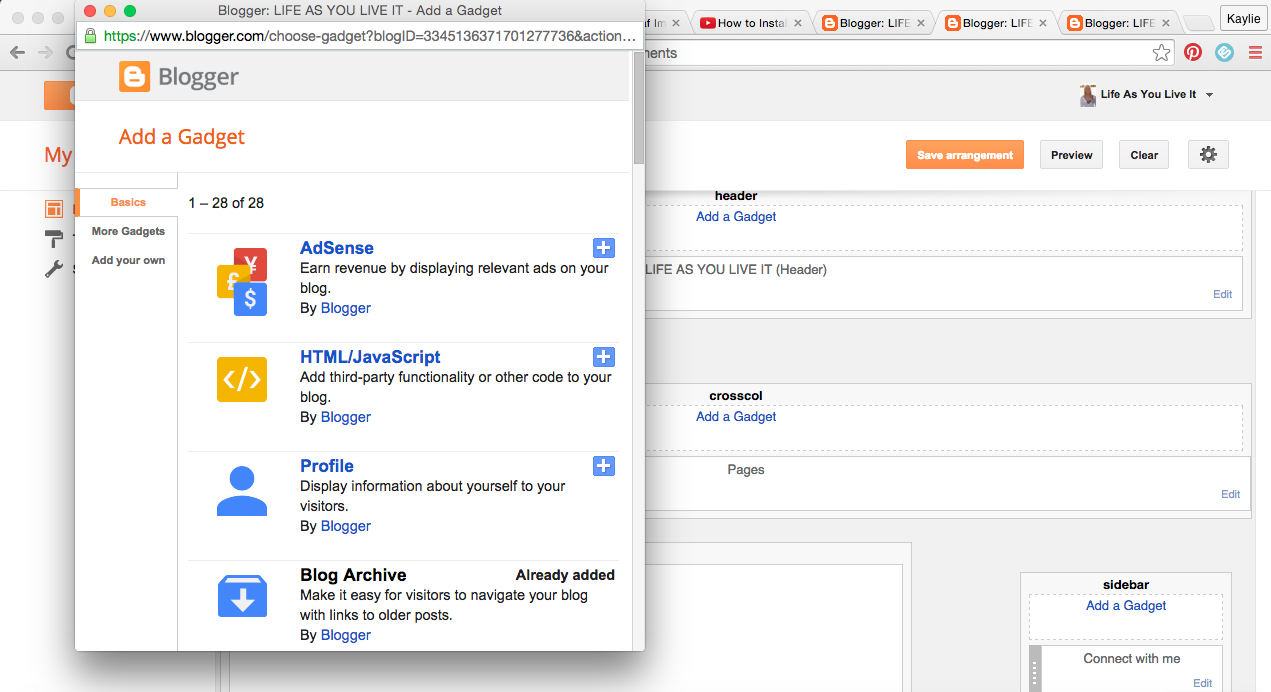
Task: Click the Preview button
Action: pyautogui.click(x=1072, y=155)
